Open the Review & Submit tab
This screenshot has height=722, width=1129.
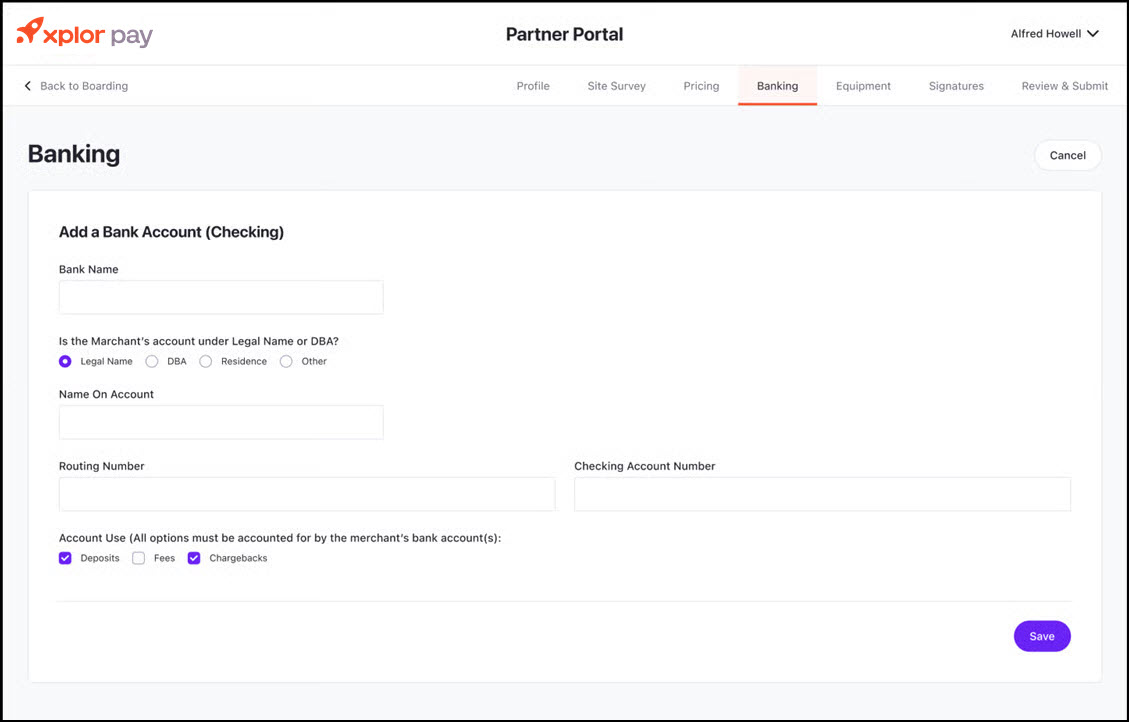(1064, 86)
